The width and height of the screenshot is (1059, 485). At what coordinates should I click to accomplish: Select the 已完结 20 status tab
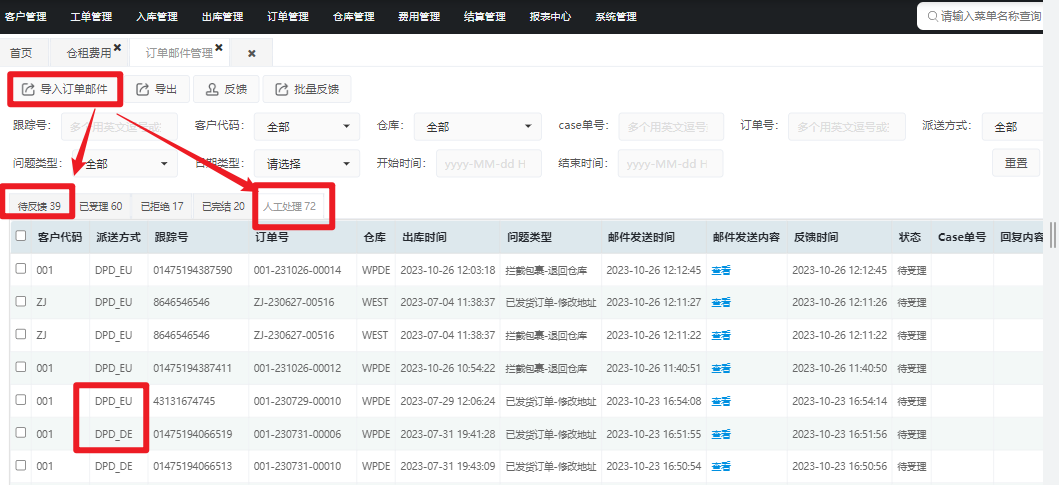click(223, 206)
